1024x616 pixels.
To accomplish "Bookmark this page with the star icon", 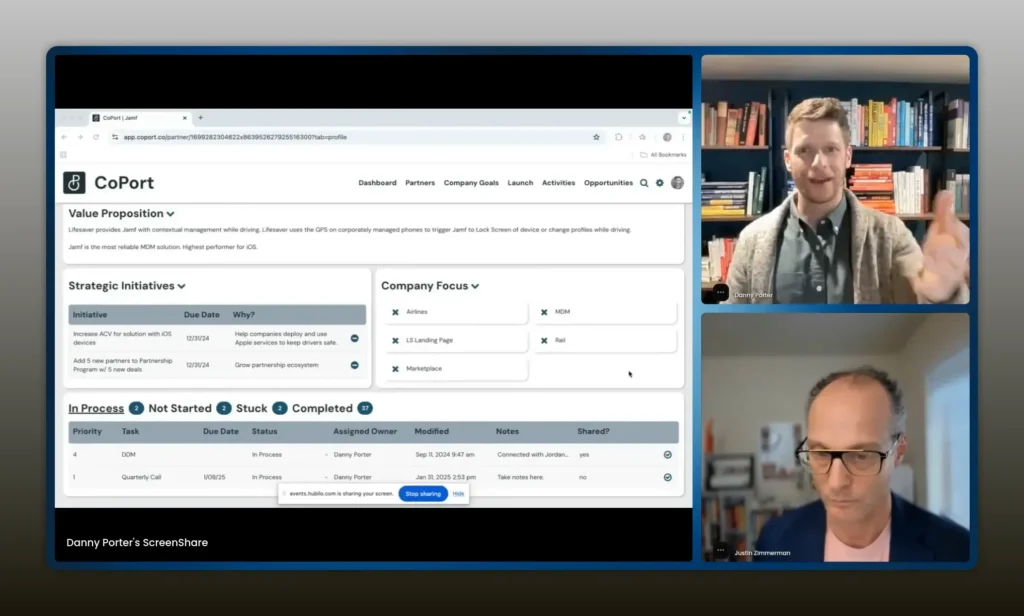I will (x=596, y=137).
